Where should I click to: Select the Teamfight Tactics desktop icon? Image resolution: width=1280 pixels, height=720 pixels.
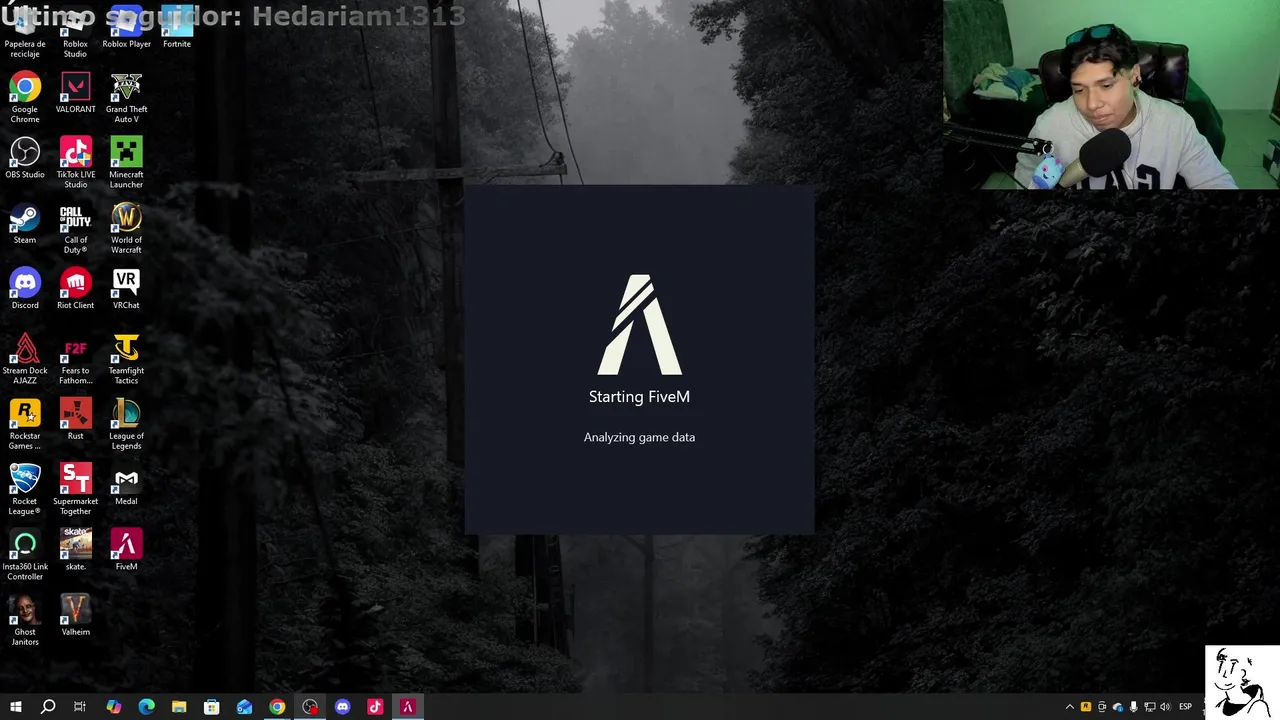126,358
